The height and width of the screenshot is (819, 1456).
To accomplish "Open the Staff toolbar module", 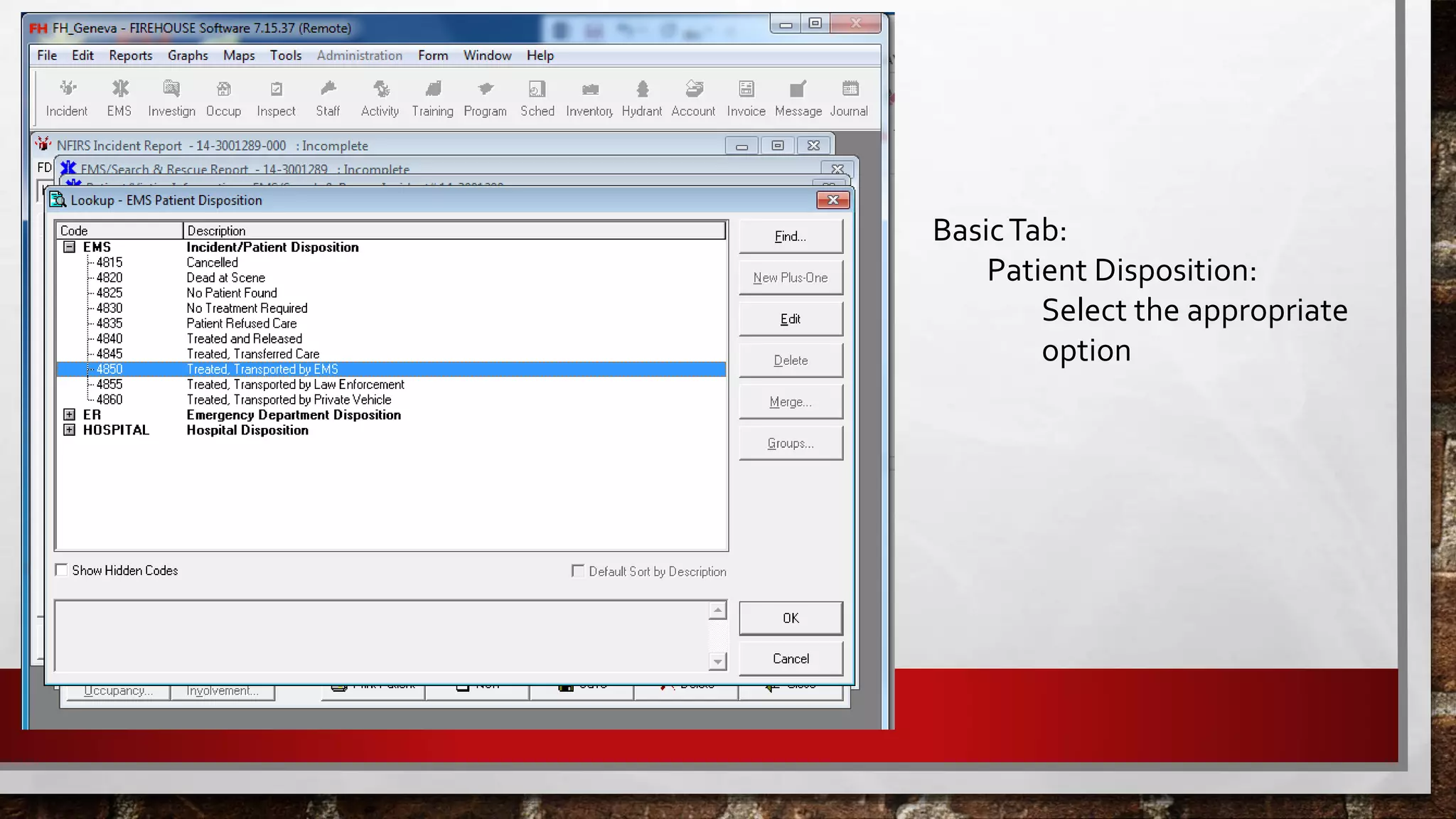I will (x=328, y=99).
